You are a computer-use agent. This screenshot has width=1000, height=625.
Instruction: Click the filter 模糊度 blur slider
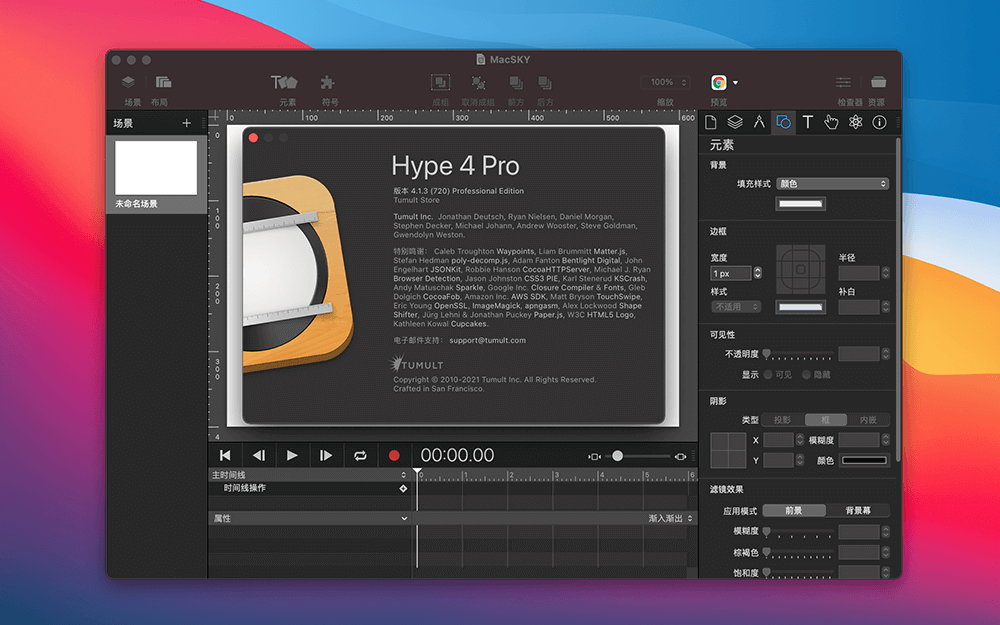[x=800, y=531]
